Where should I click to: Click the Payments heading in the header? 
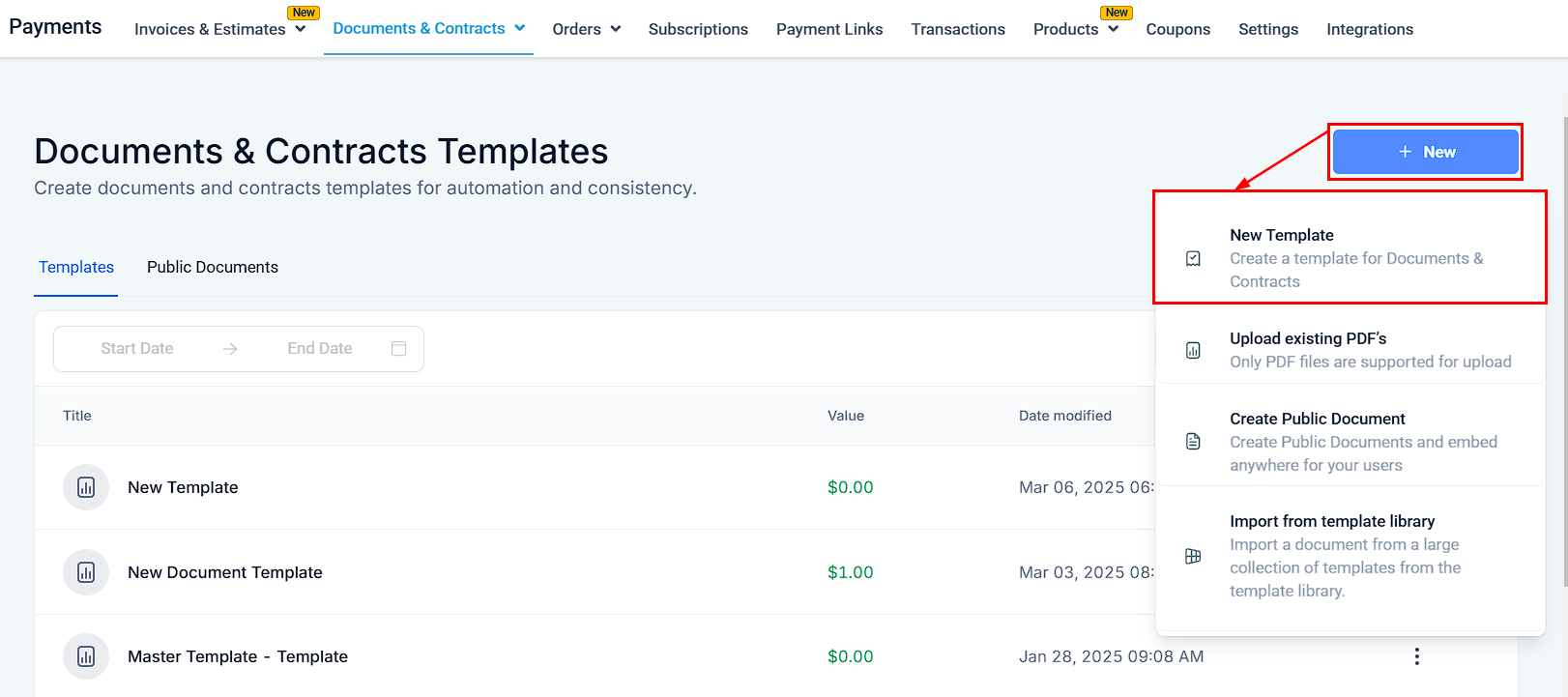click(55, 27)
